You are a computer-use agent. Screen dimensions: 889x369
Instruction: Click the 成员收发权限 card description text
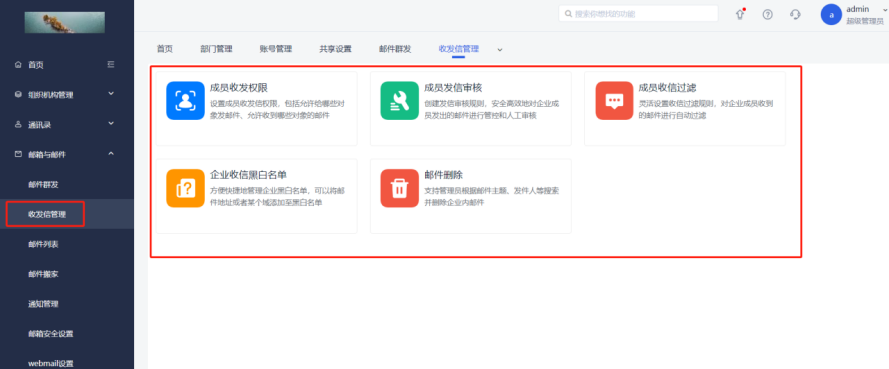[x=278, y=109]
